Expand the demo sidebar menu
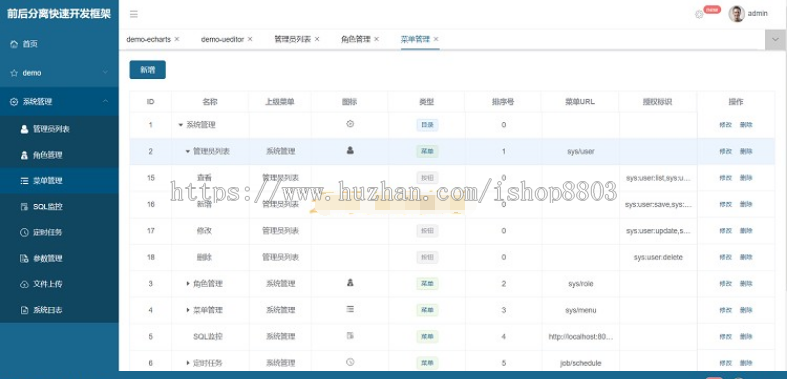 (x=59, y=73)
